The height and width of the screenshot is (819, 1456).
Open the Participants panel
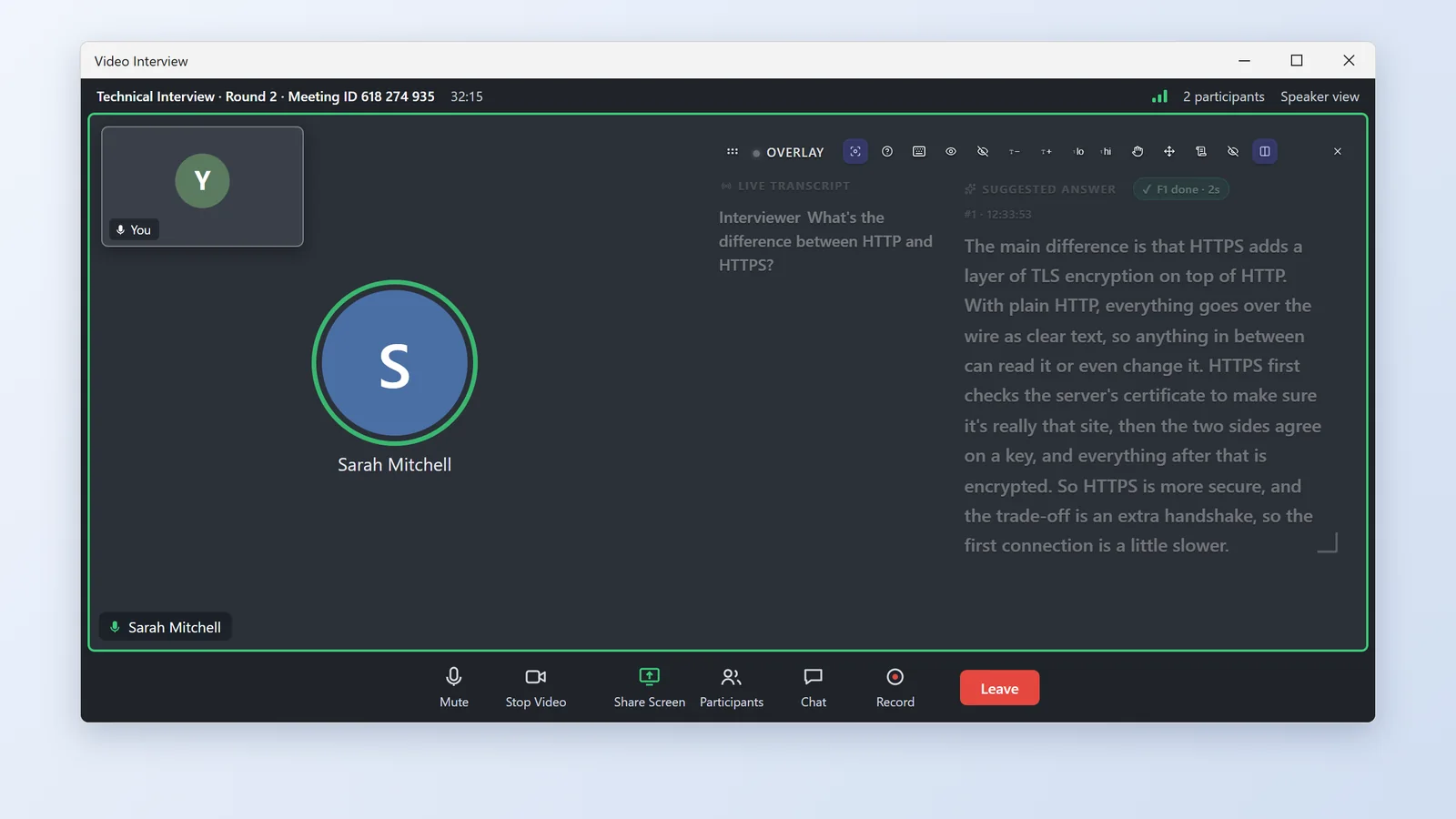[732, 687]
